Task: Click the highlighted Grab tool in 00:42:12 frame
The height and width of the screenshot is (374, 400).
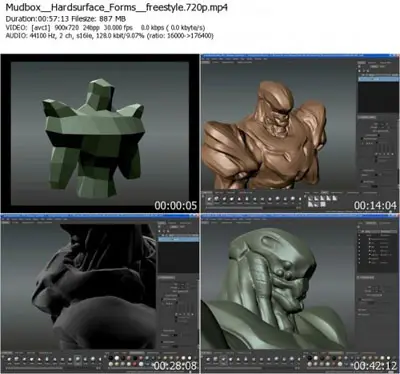Action: tap(223, 359)
